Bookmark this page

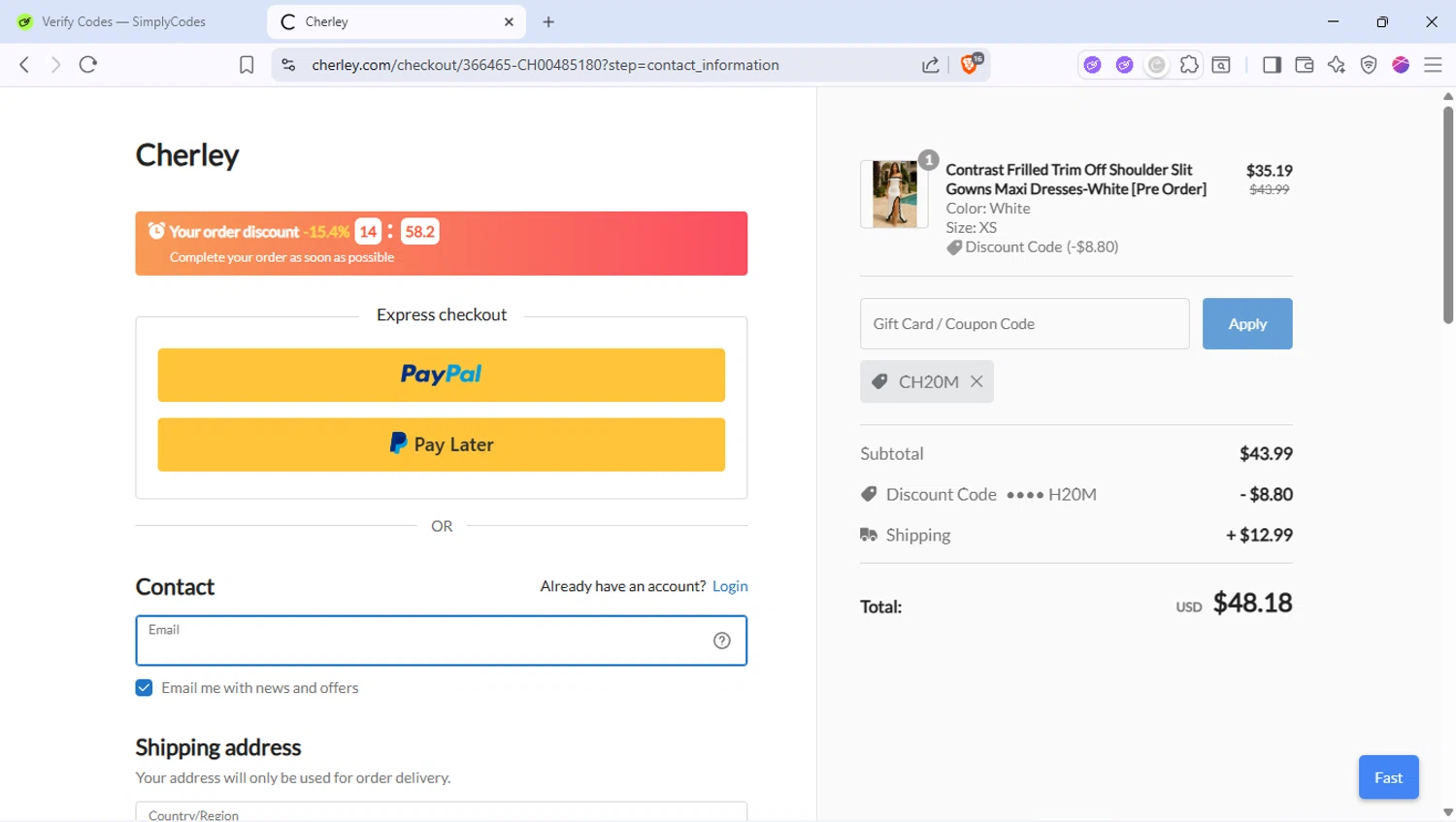pyautogui.click(x=247, y=65)
